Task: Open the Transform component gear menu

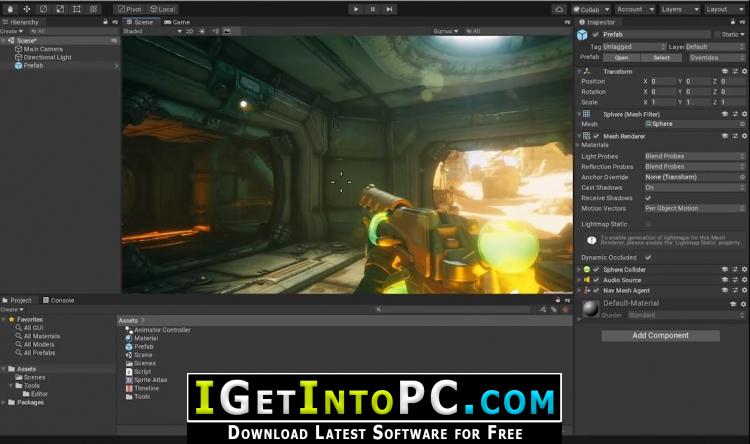Action: coord(744,71)
